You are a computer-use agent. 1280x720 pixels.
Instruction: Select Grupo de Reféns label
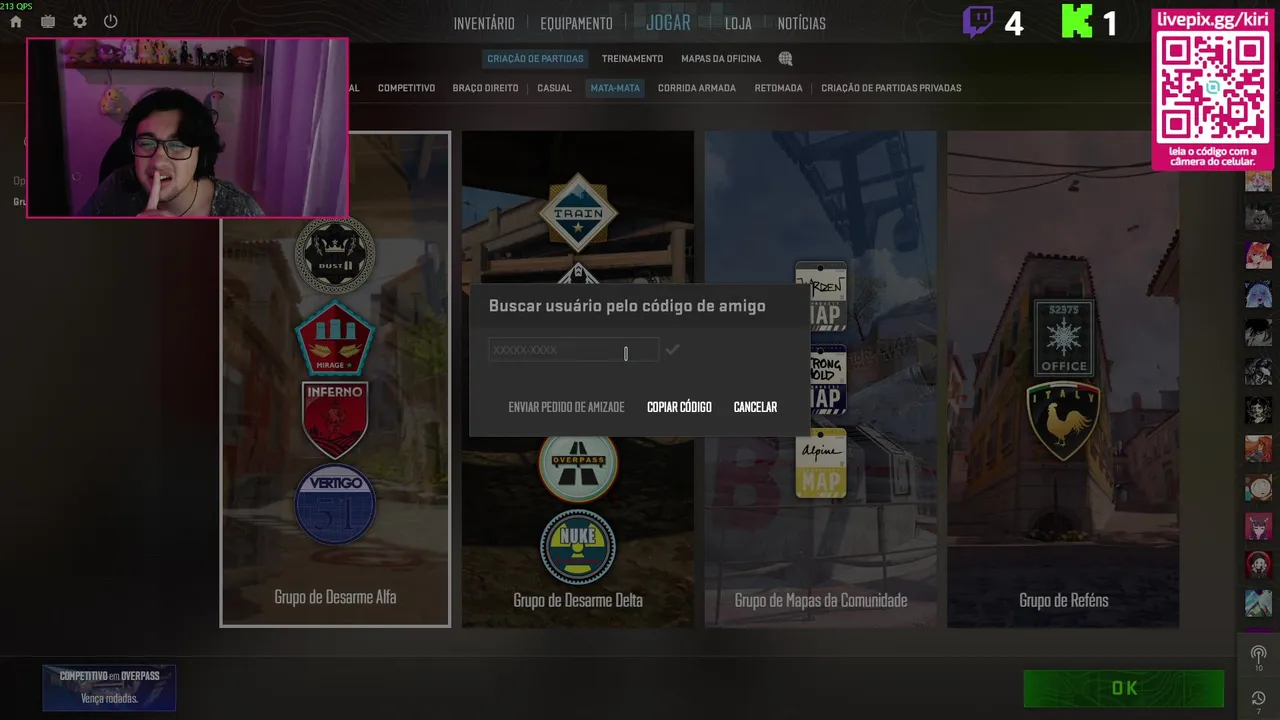pyautogui.click(x=1063, y=600)
